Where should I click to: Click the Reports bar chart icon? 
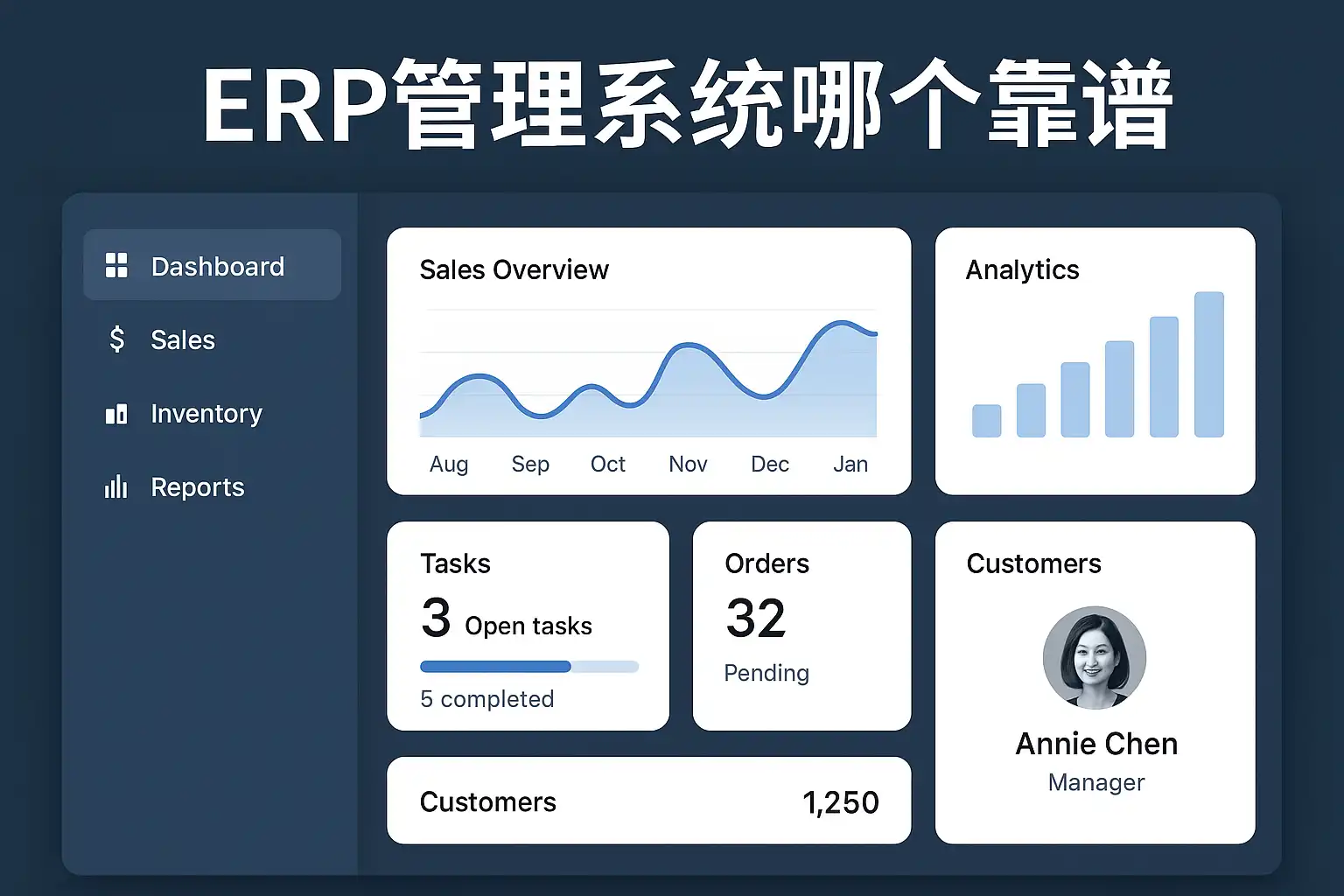coord(116,486)
